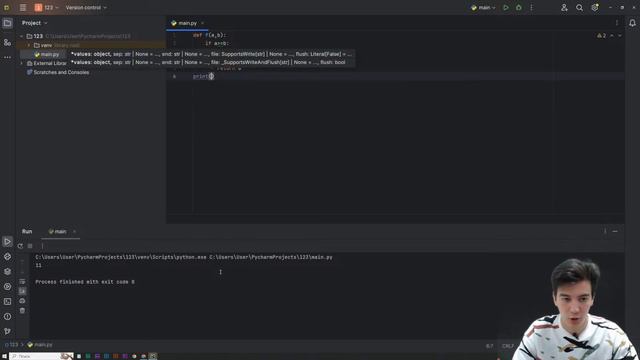Click 'Process finished with exit code' text
The height and width of the screenshot is (360, 640).
pos(85,282)
